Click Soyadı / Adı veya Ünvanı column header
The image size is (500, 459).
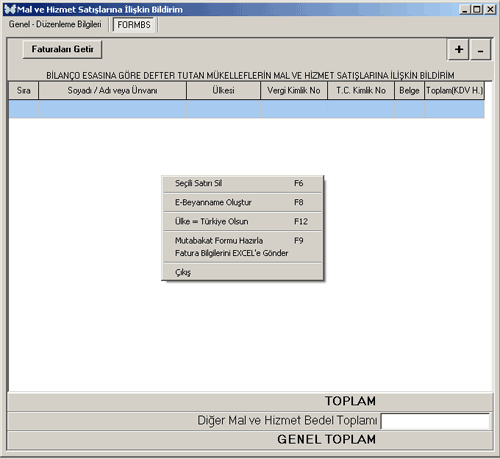[x=112, y=90]
